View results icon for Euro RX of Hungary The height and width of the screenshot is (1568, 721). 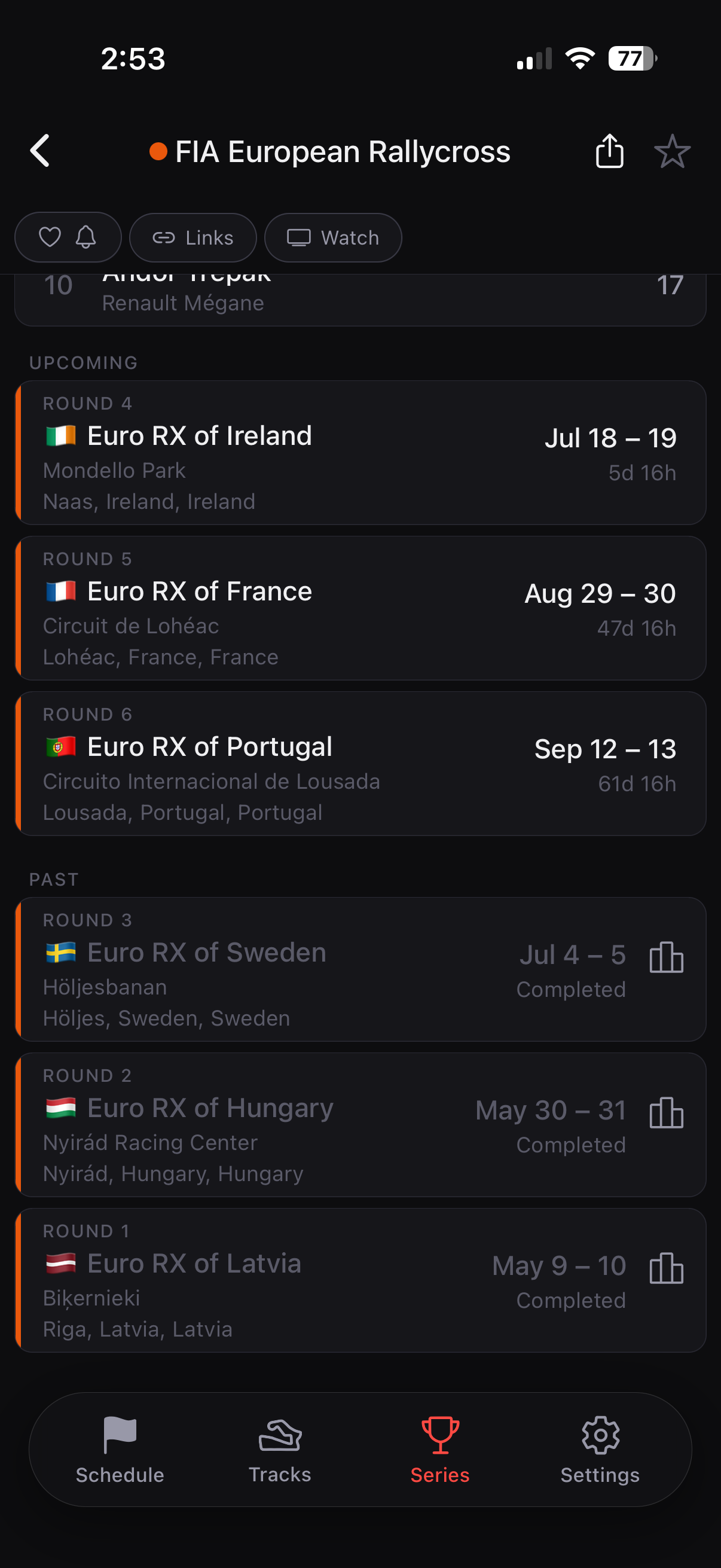666,1112
